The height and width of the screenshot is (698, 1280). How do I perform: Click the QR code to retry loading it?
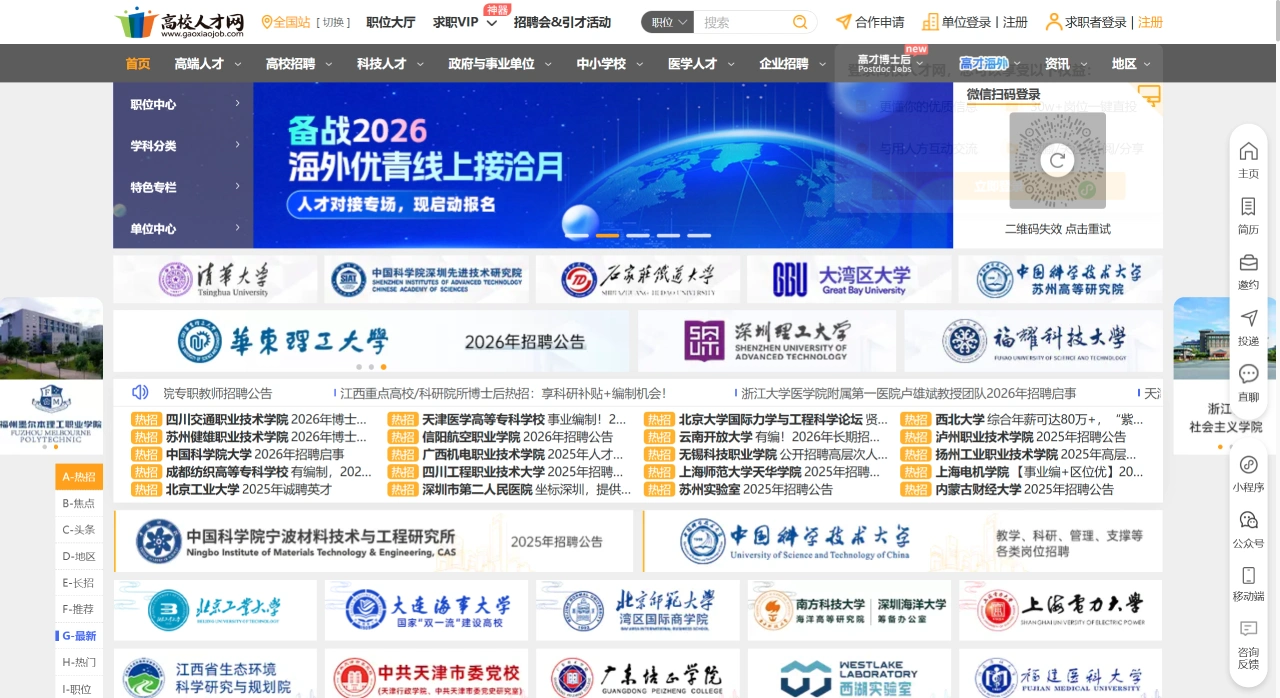pos(1058,159)
